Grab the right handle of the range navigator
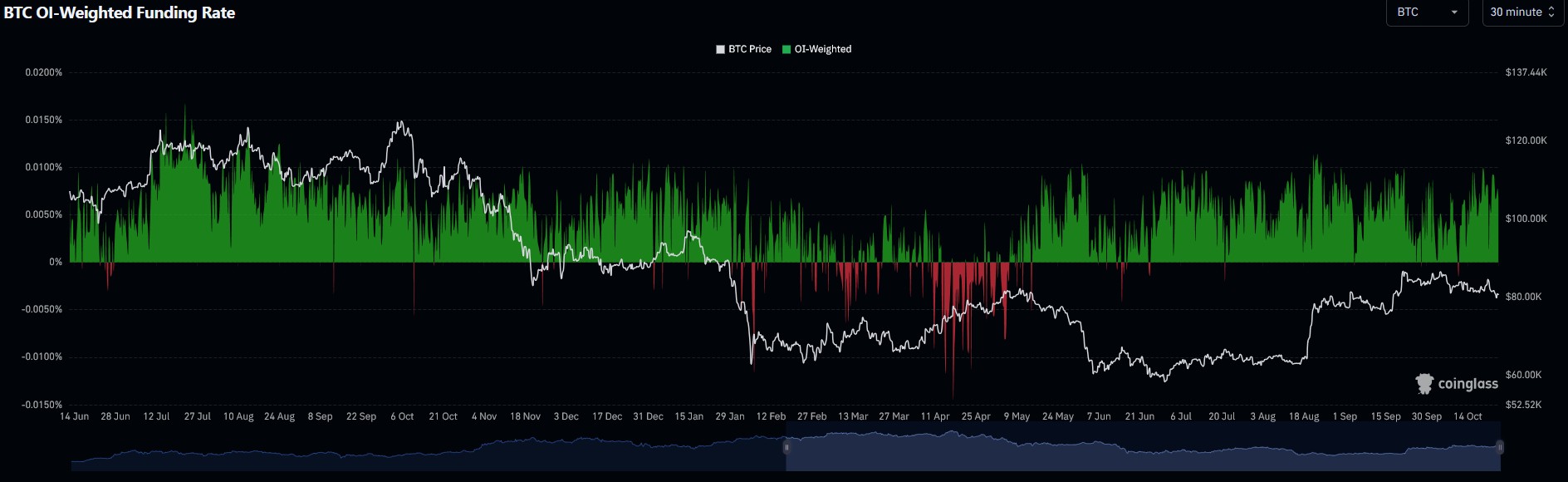The image size is (1568, 482). point(1500,448)
